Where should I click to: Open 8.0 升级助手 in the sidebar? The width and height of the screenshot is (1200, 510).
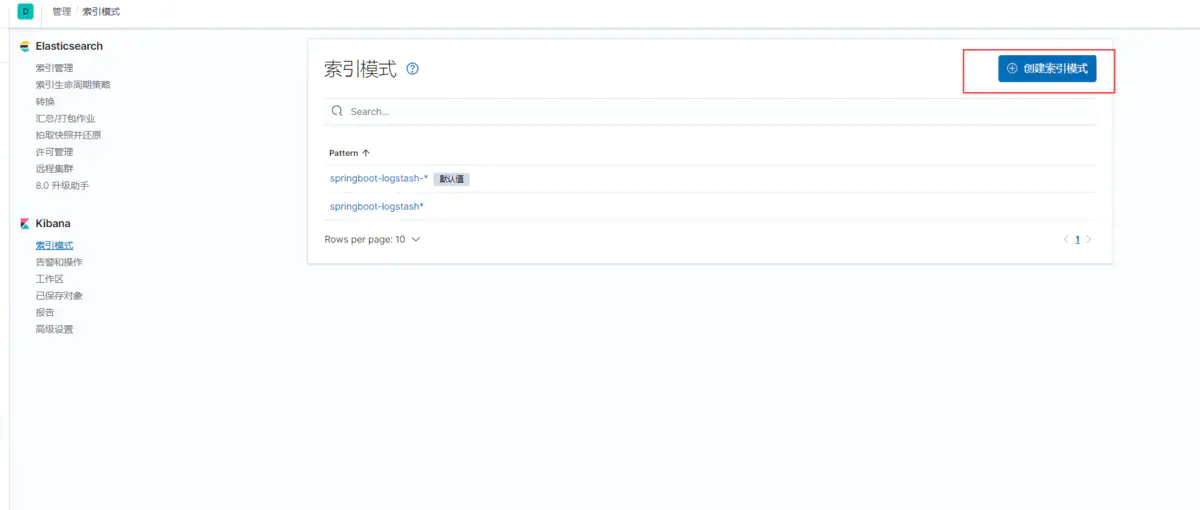(63, 185)
